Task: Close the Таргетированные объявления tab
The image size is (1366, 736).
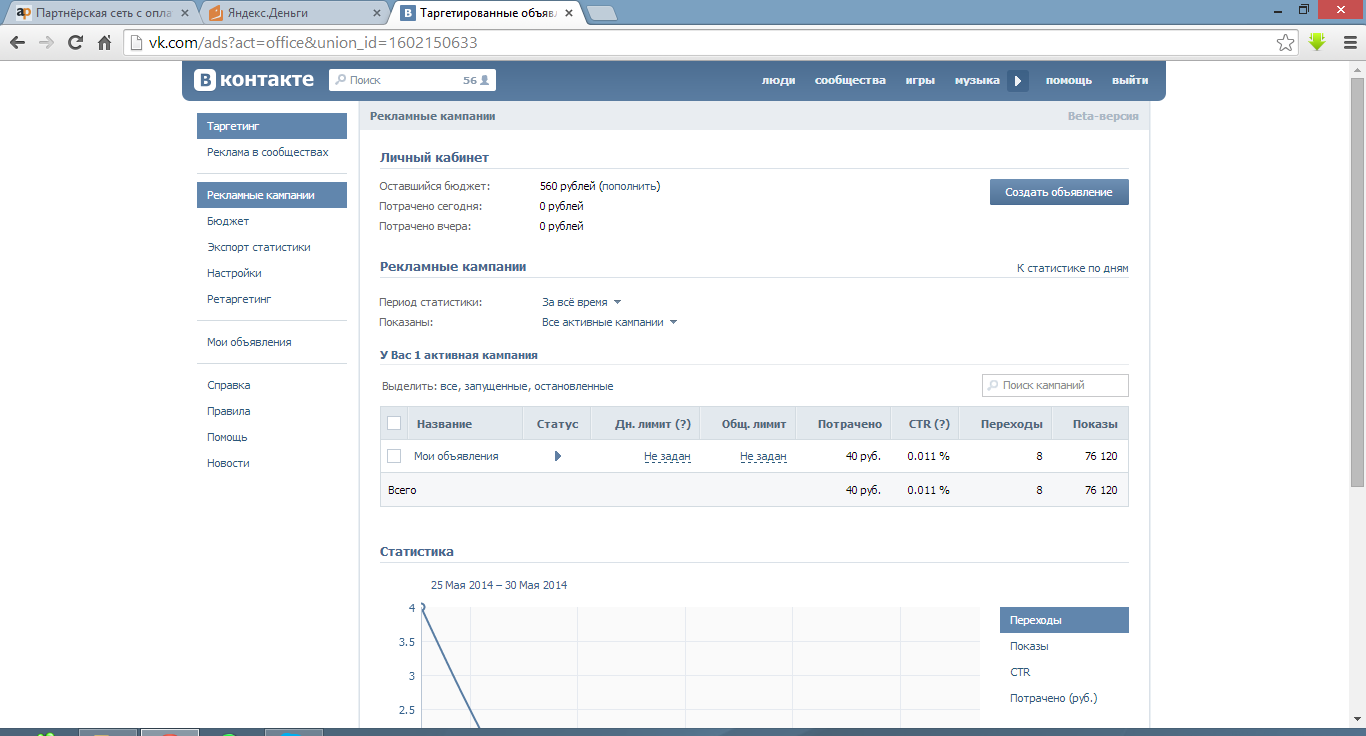Action: click(x=569, y=13)
